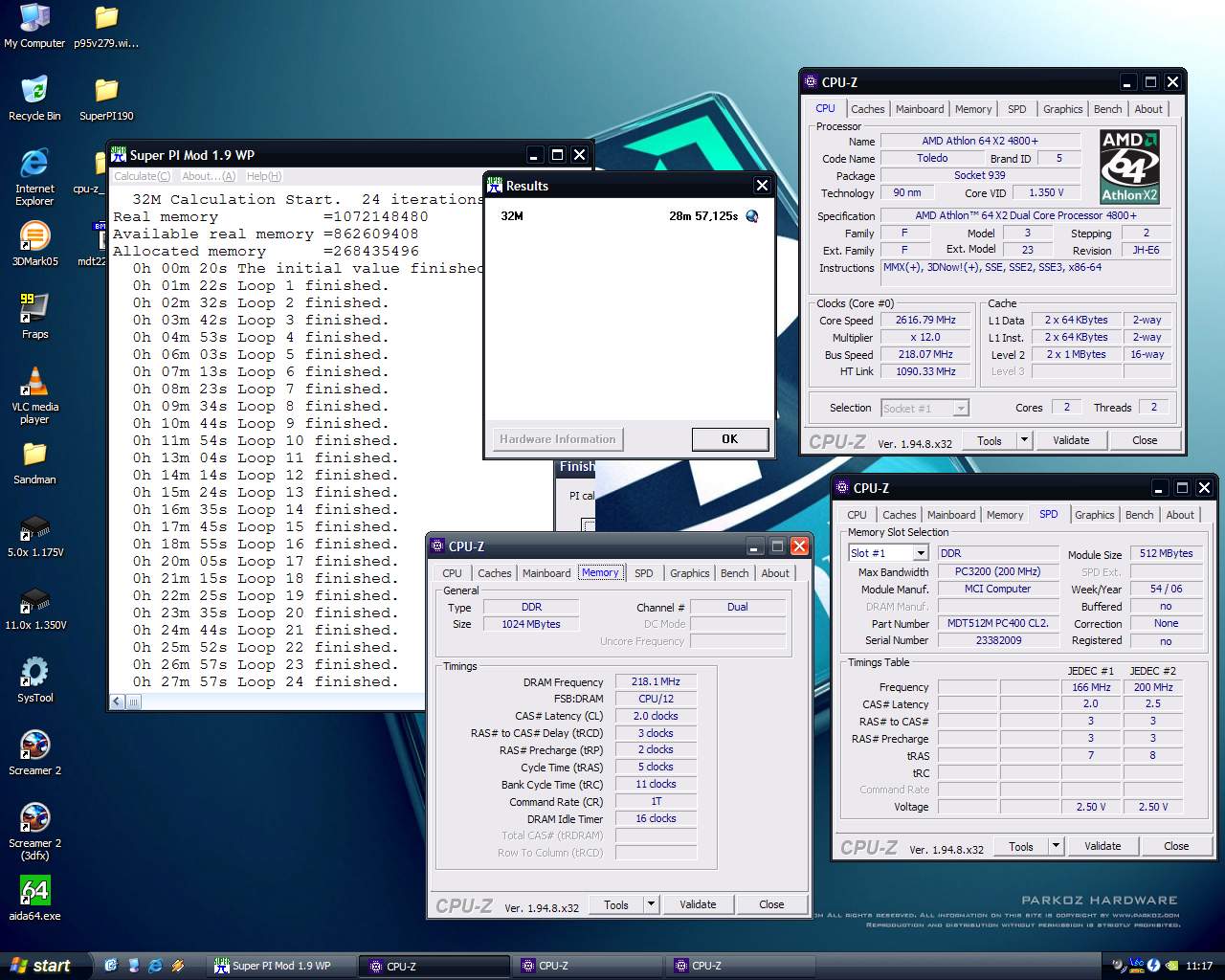Open the 11.0x 1.350V chip icon

pos(34,608)
